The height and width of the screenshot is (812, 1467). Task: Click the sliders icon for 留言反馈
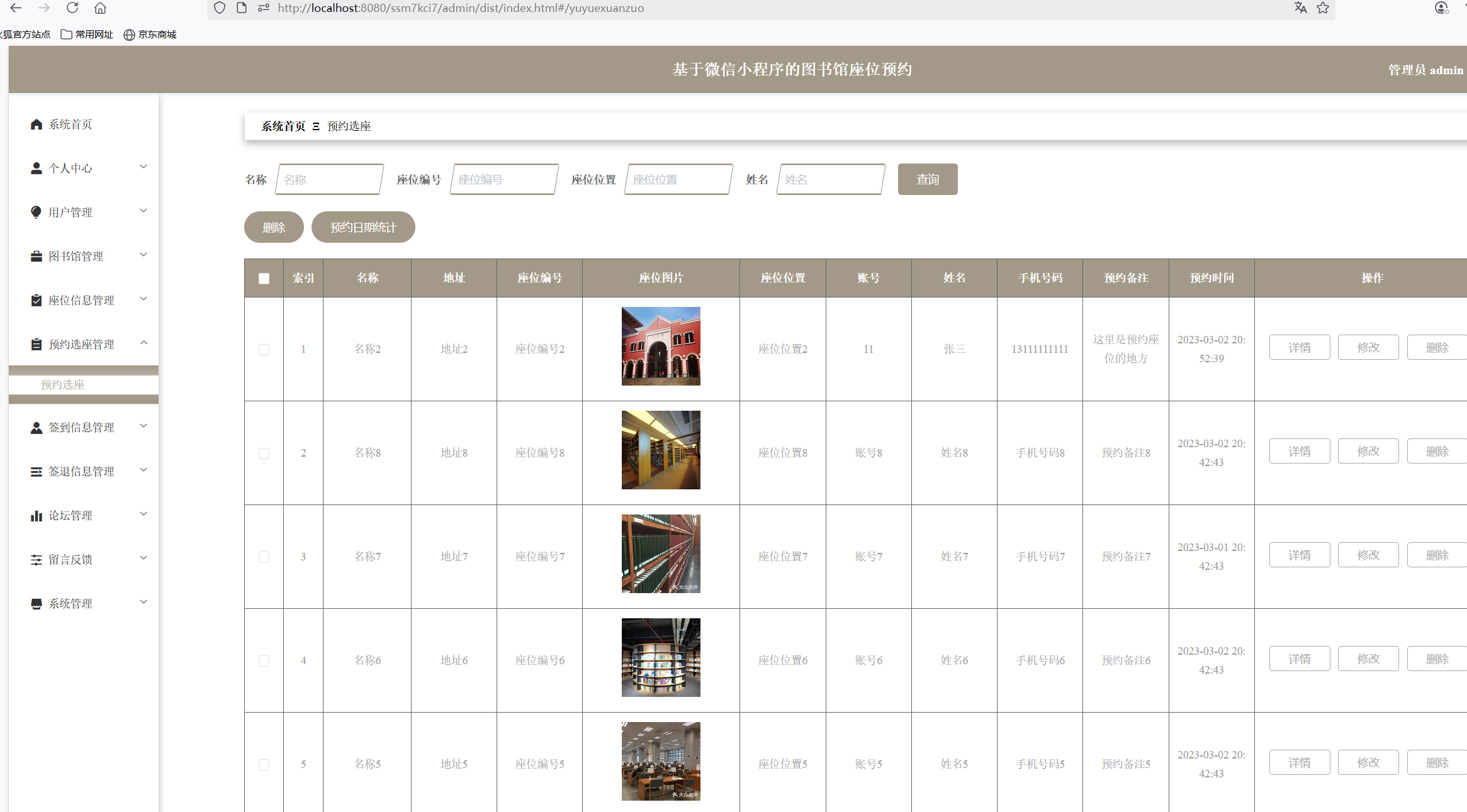point(37,560)
